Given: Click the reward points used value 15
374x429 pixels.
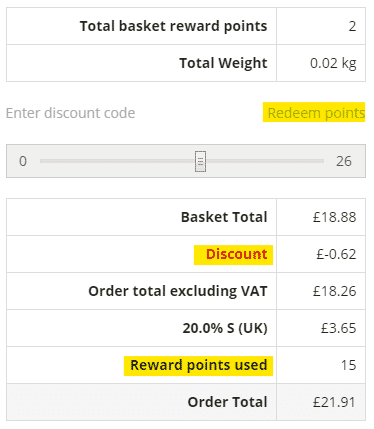Looking at the screenshot, I should (x=348, y=365).
